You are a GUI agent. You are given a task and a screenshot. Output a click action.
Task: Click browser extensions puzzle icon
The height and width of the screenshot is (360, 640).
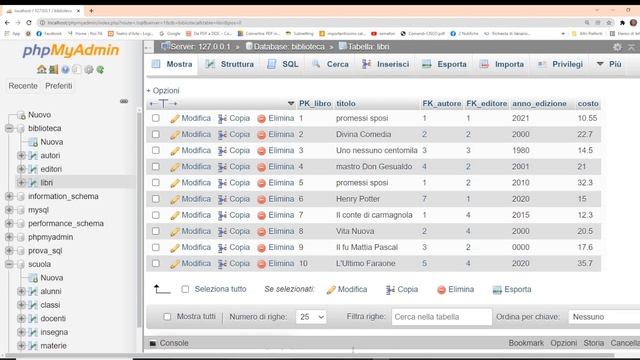[x=622, y=23]
